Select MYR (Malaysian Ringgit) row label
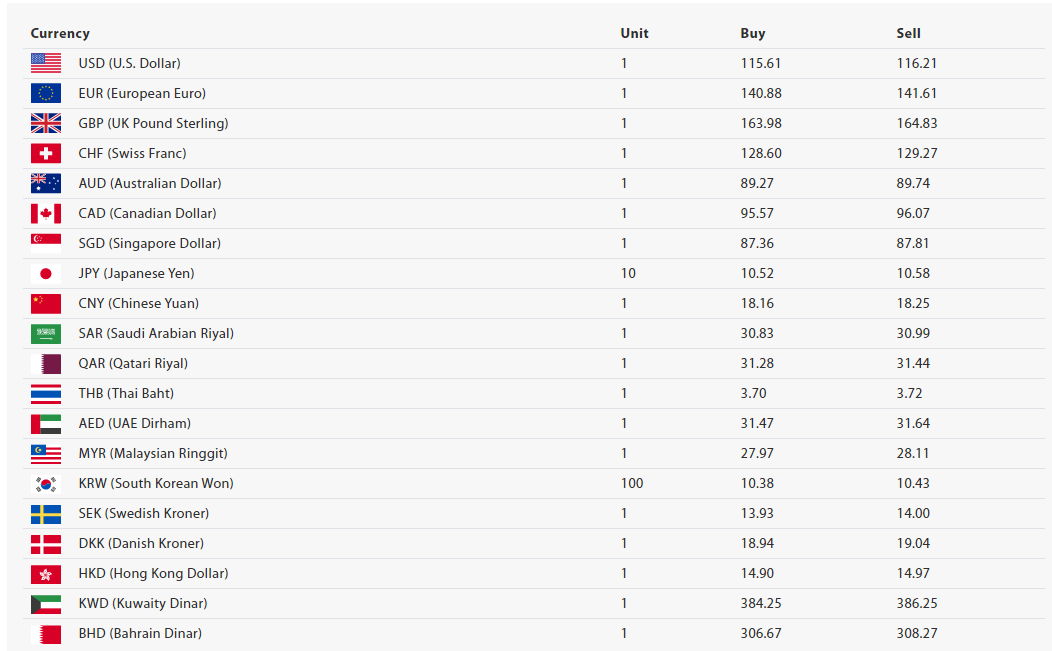This screenshot has height=651, width=1052. tap(153, 454)
